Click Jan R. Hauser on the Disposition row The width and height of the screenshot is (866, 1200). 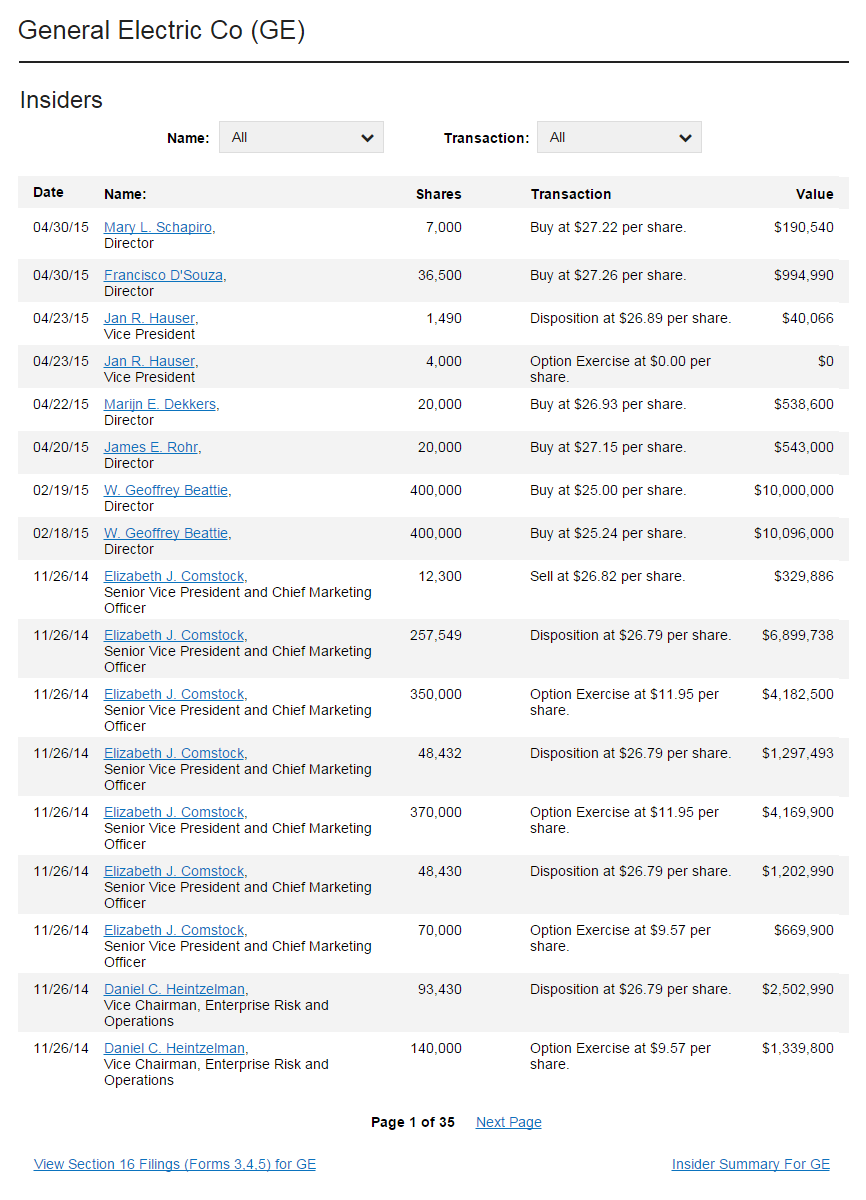coord(151,319)
